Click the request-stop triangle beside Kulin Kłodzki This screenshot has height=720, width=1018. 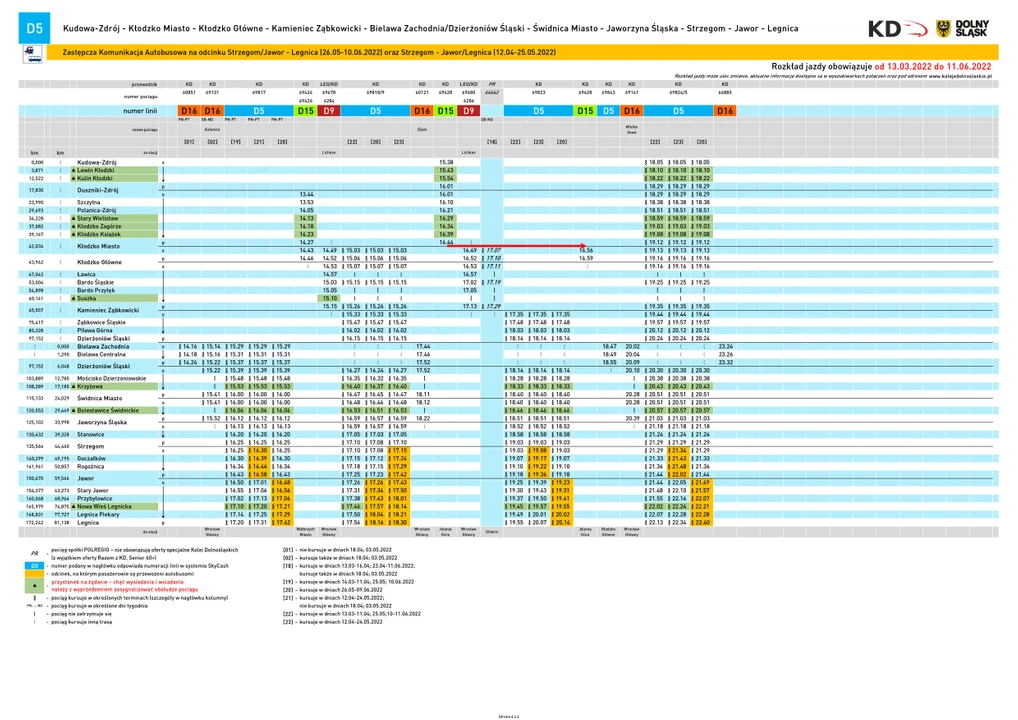coord(73,179)
